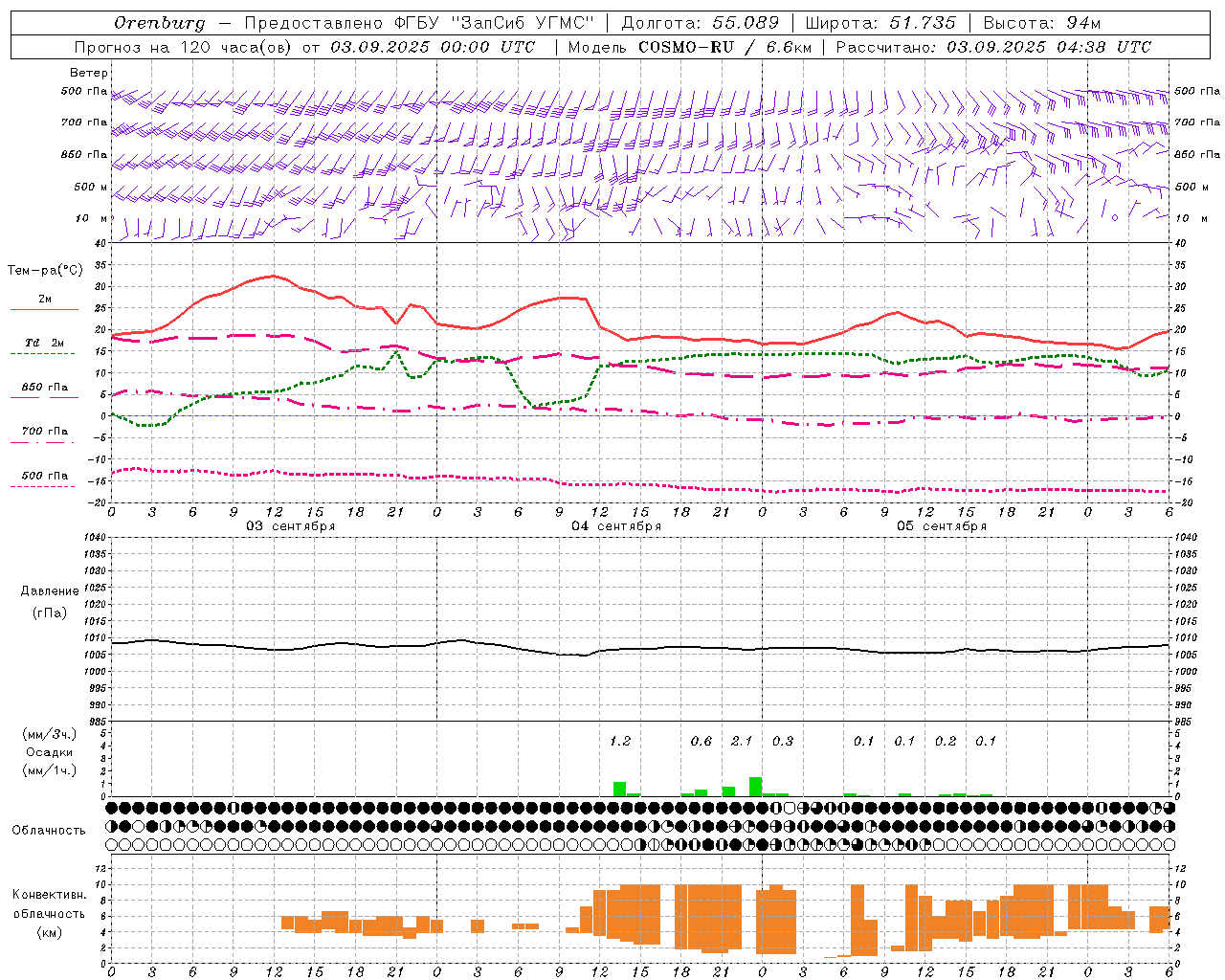1225x980 pixels.
Task: Select the longitude value 55.089
Action: [746, 22]
